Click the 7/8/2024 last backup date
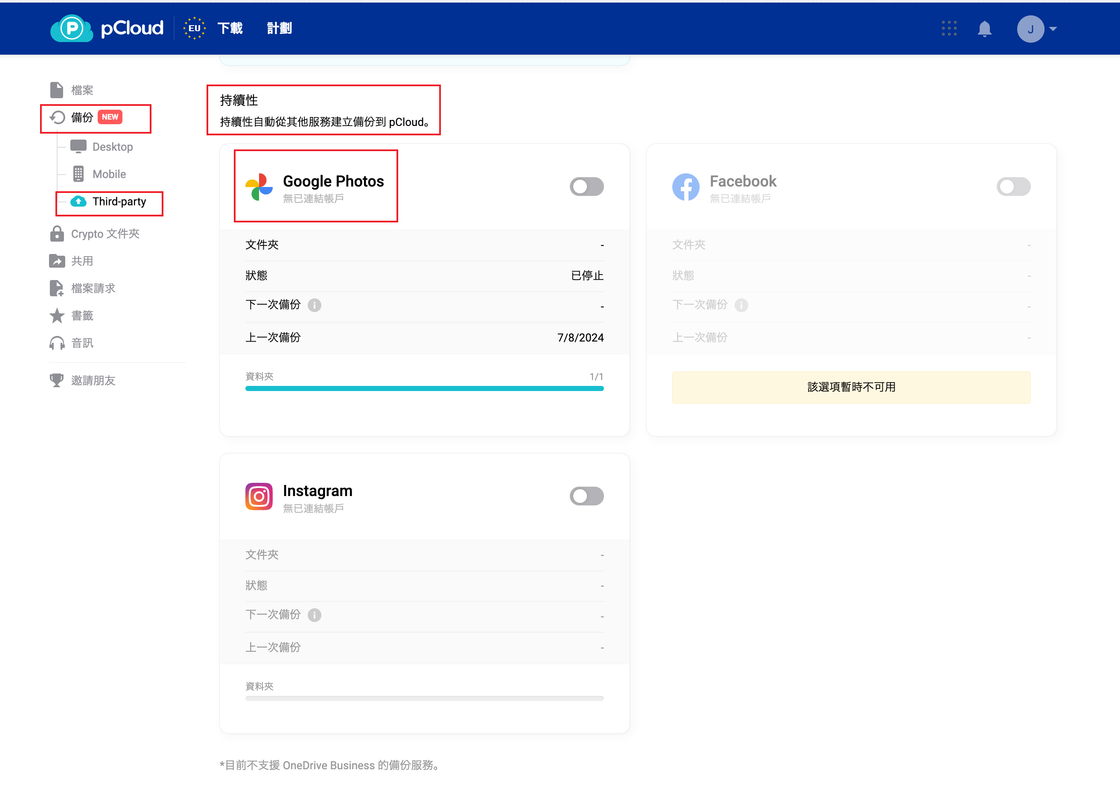The height and width of the screenshot is (800, 1120). pos(581,338)
